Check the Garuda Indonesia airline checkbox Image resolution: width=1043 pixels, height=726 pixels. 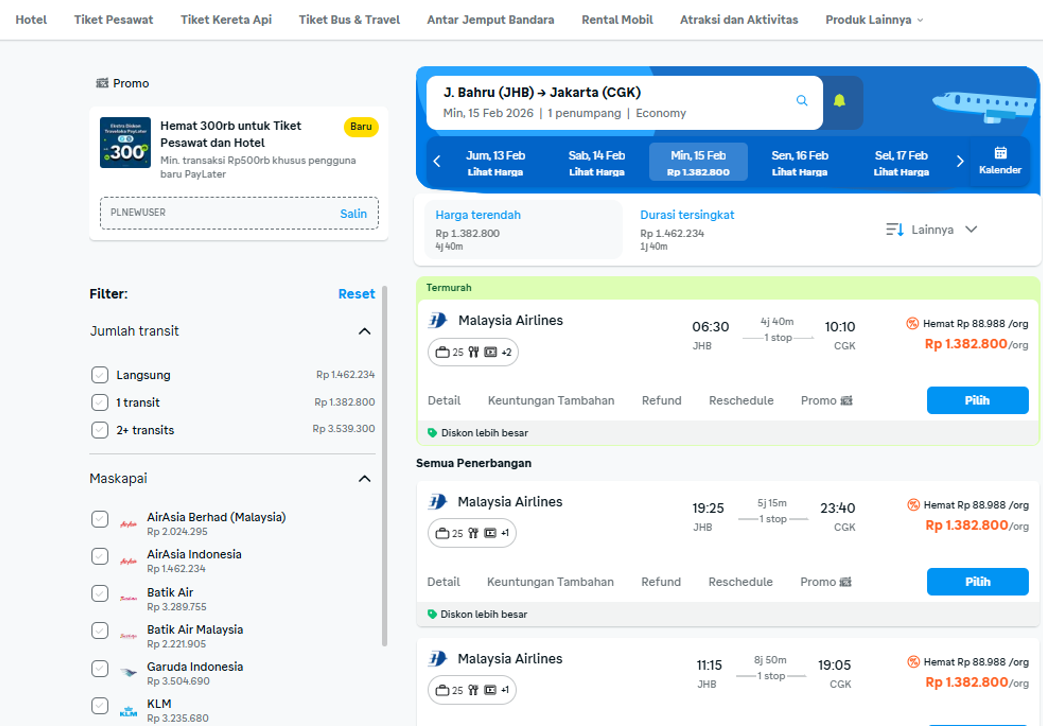(x=100, y=668)
